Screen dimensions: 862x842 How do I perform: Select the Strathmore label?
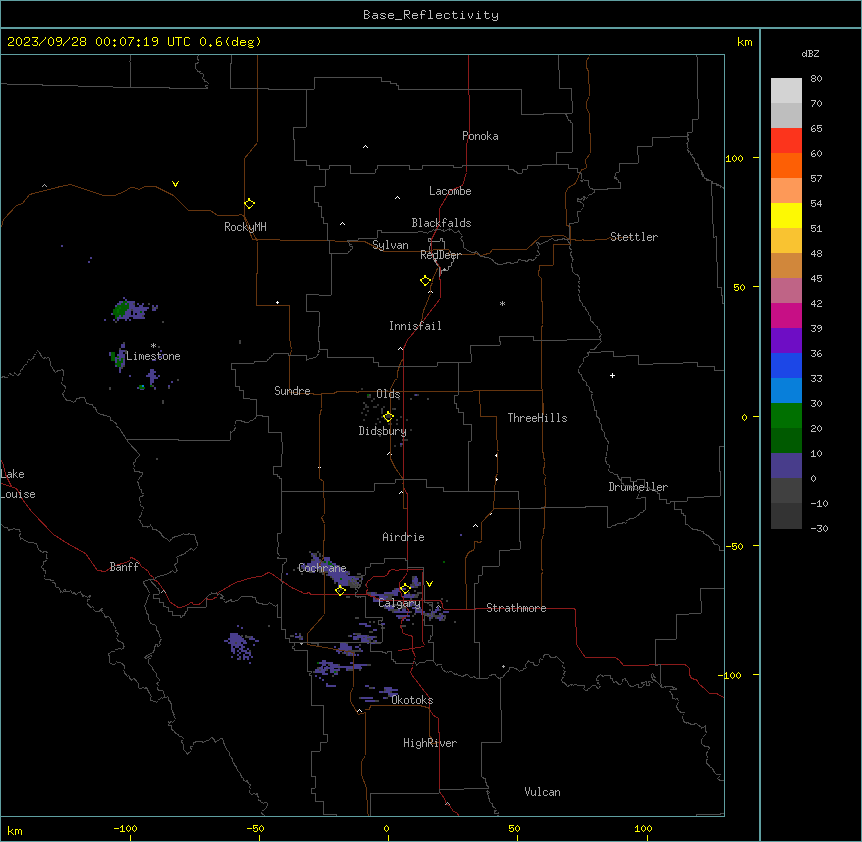coord(516,608)
